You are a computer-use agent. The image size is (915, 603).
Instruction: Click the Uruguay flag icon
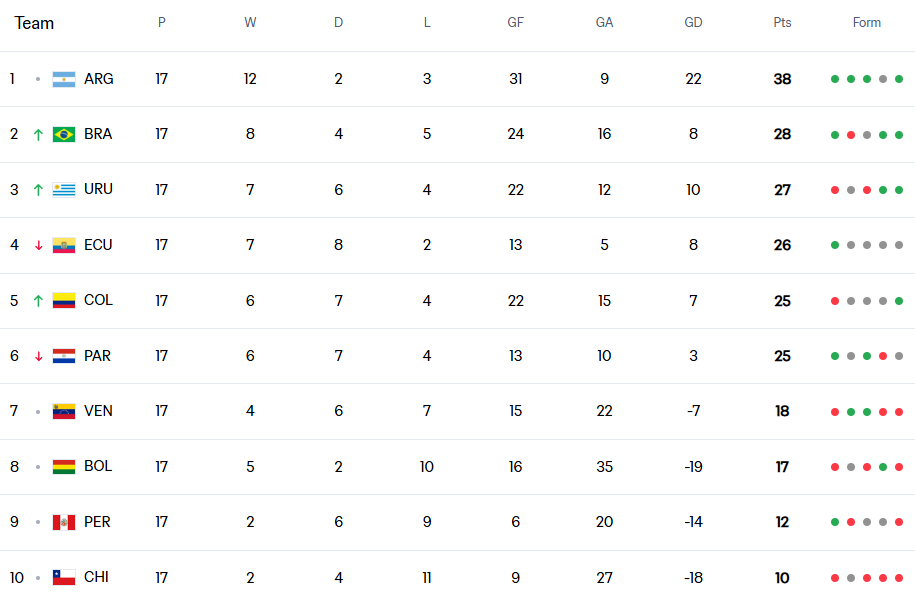pyautogui.click(x=64, y=190)
